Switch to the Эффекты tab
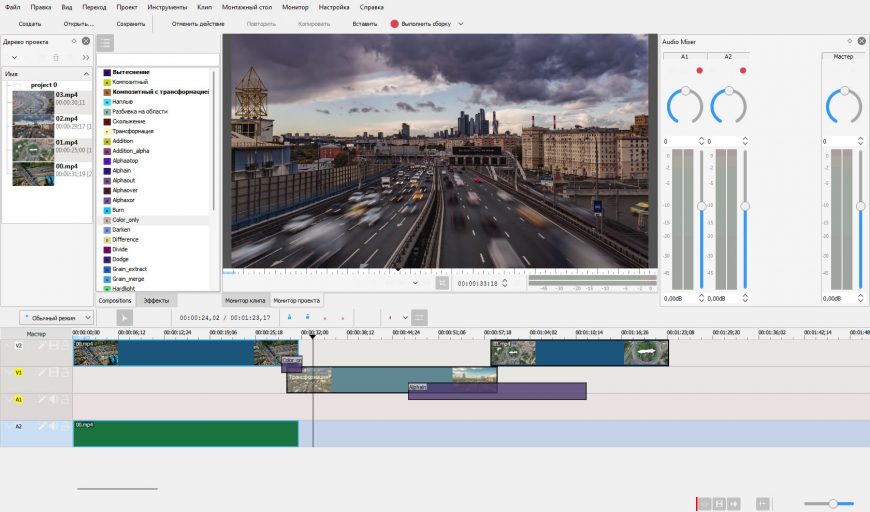The height and width of the screenshot is (512, 870). (x=156, y=300)
